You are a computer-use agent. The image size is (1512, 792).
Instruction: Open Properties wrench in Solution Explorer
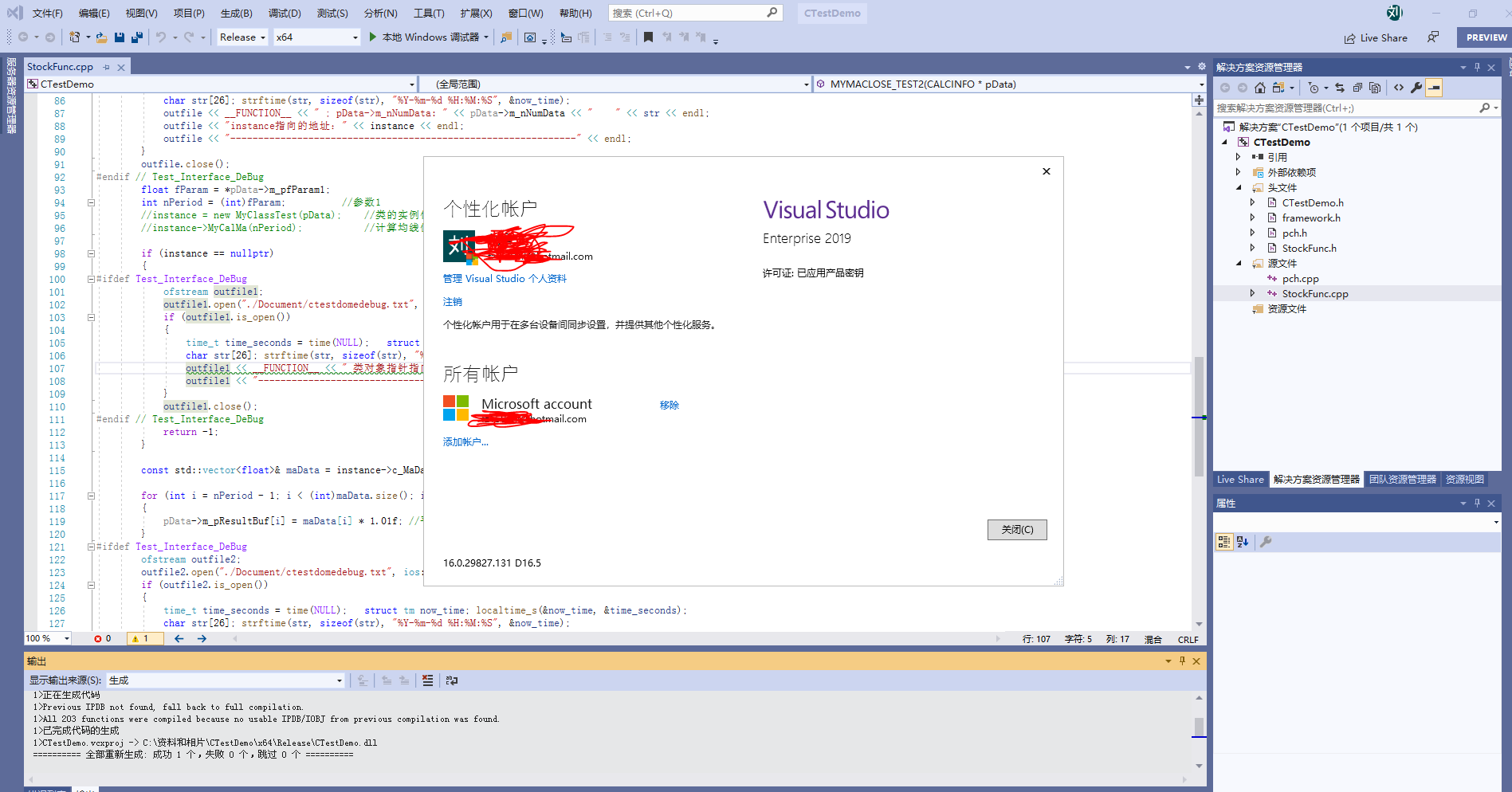click(1416, 88)
